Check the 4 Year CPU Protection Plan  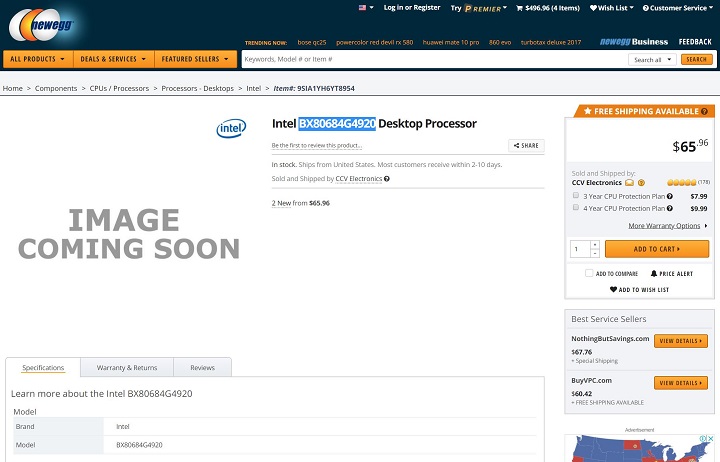pos(576,208)
